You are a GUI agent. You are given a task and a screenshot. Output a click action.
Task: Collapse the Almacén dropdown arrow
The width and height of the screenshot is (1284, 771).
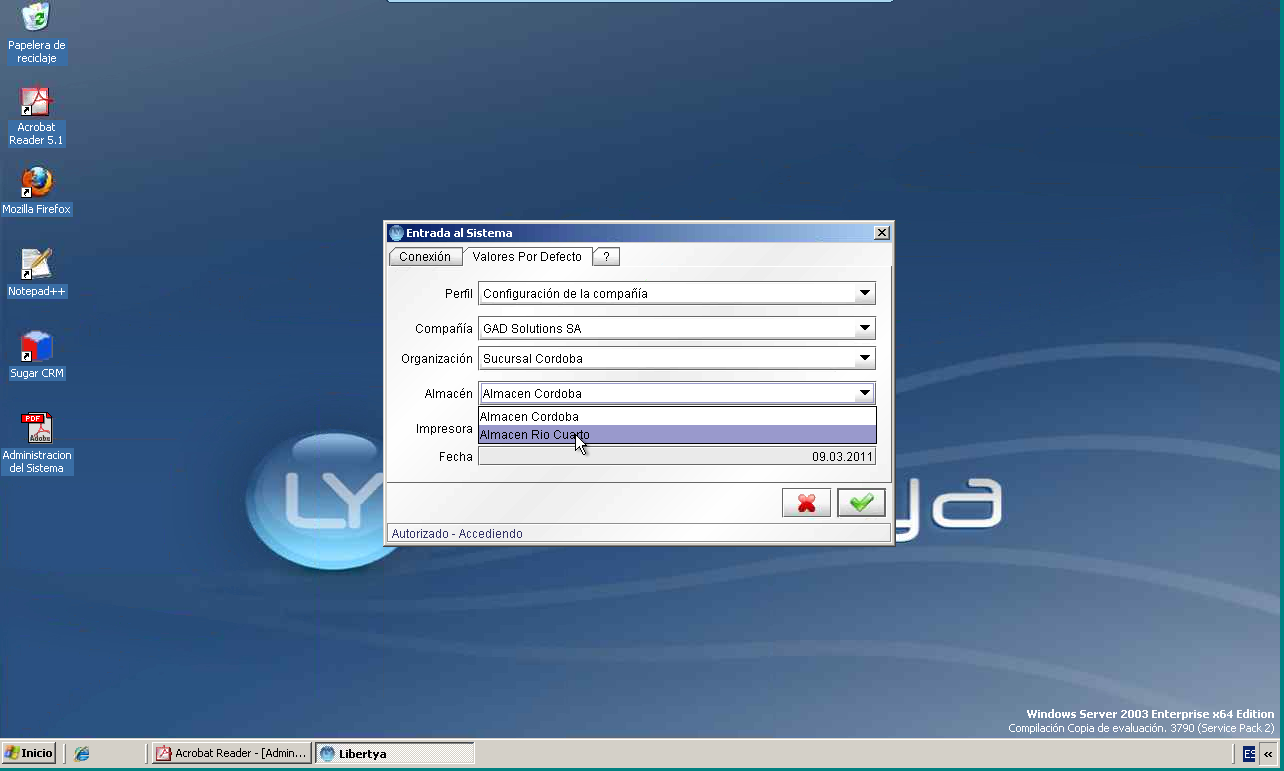(864, 394)
